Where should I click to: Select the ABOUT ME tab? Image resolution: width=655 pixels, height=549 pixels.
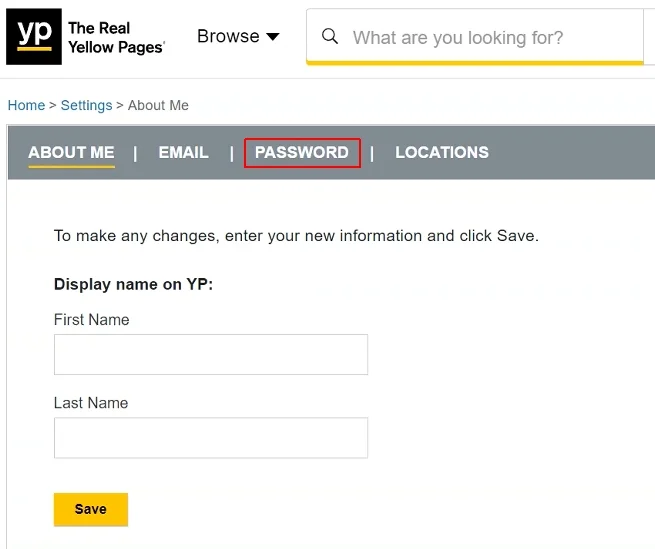click(x=71, y=153)
